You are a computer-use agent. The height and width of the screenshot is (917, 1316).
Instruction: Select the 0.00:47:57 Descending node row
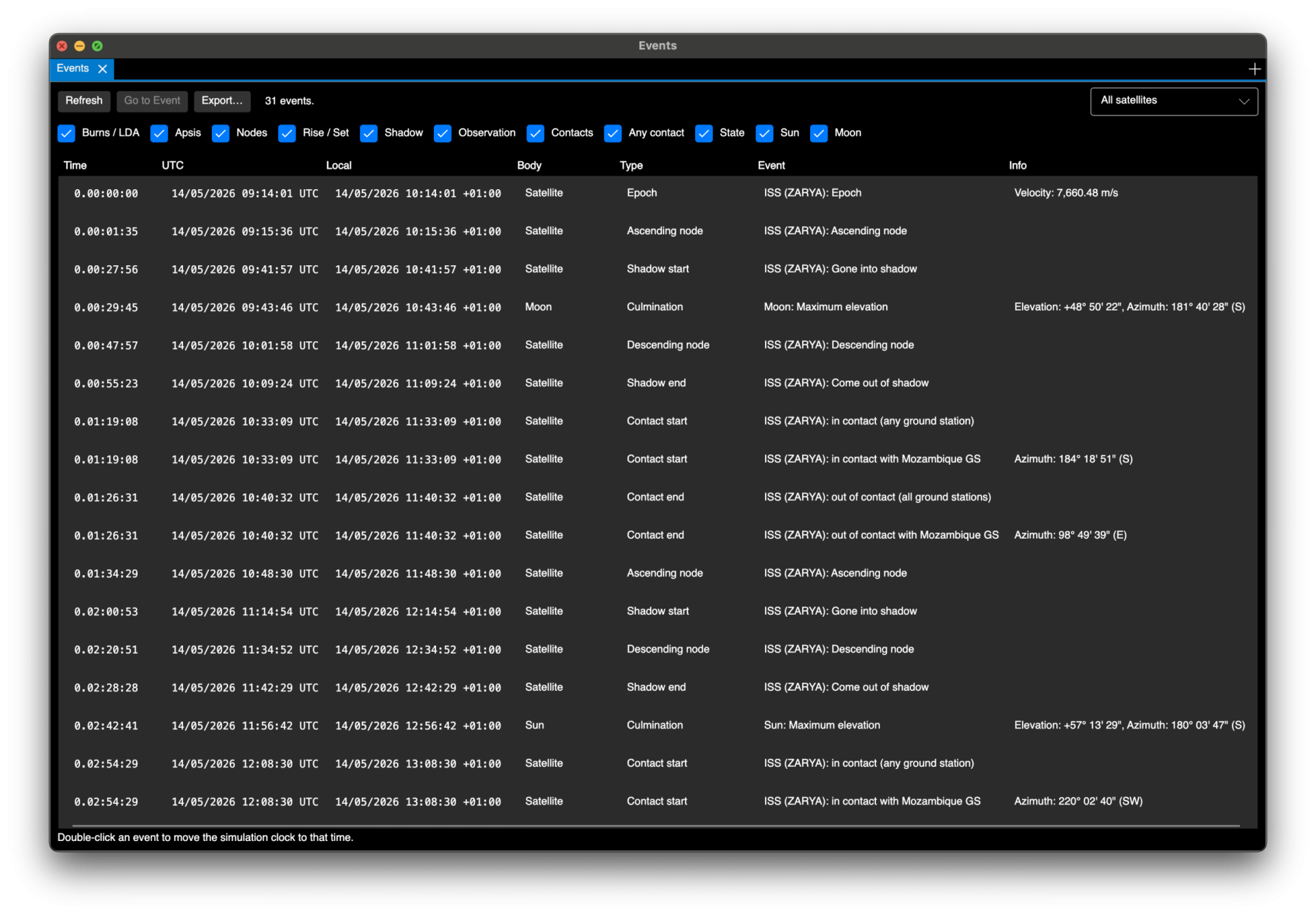(x=658, y=345)
